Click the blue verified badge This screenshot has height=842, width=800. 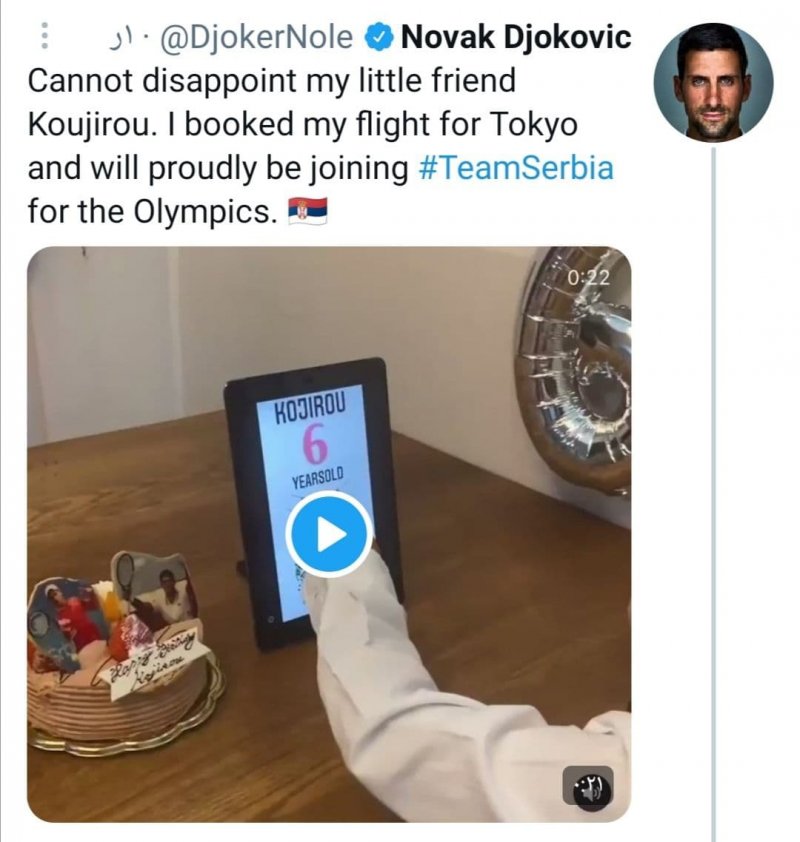(379, 37)
